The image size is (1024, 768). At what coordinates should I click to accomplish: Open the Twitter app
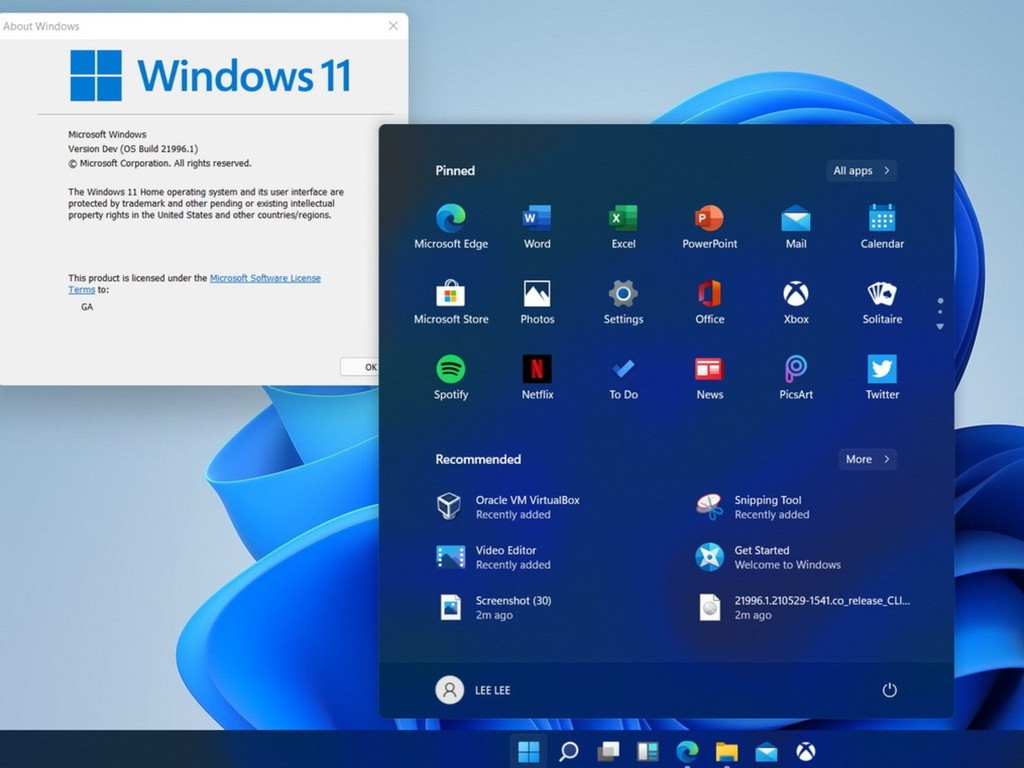pyautogui.click(x=882, y=377)
